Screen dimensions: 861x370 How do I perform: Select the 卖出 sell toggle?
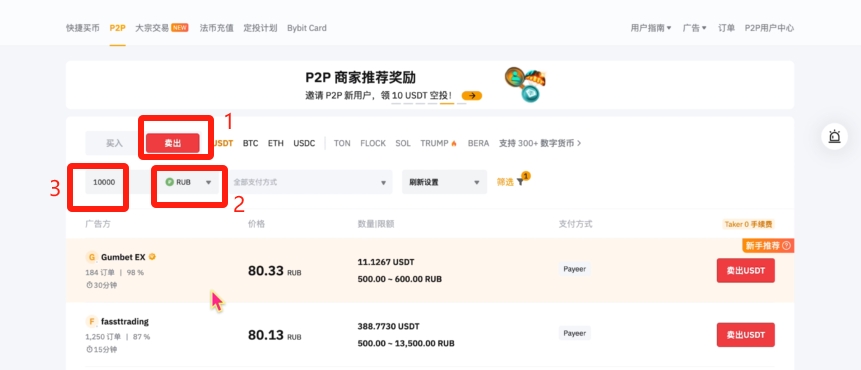click(x=172, y=143)
